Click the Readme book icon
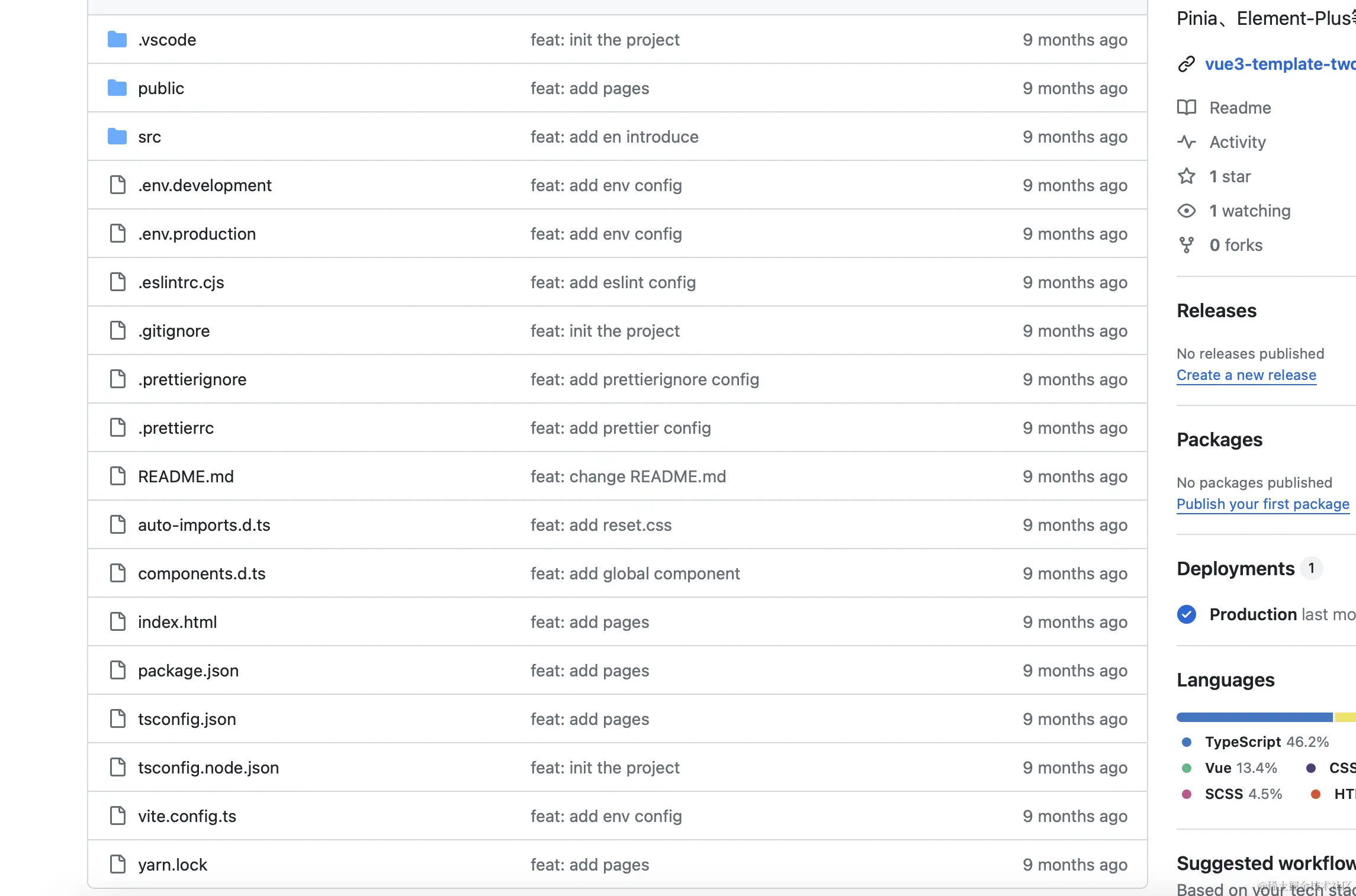This screenshot has width=1356, height=896. (1187, 108)
